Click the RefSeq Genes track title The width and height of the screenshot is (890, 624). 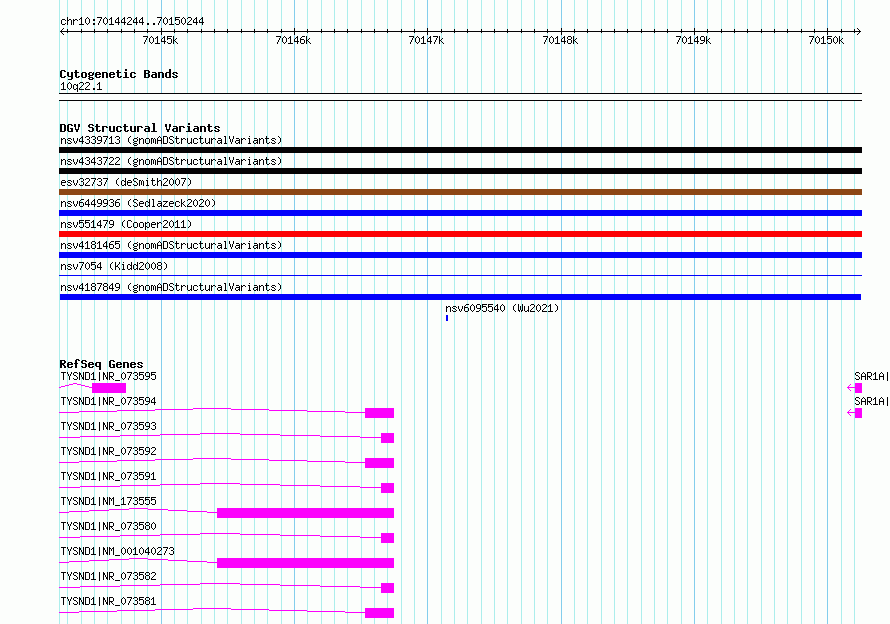(x=101, y=365)
